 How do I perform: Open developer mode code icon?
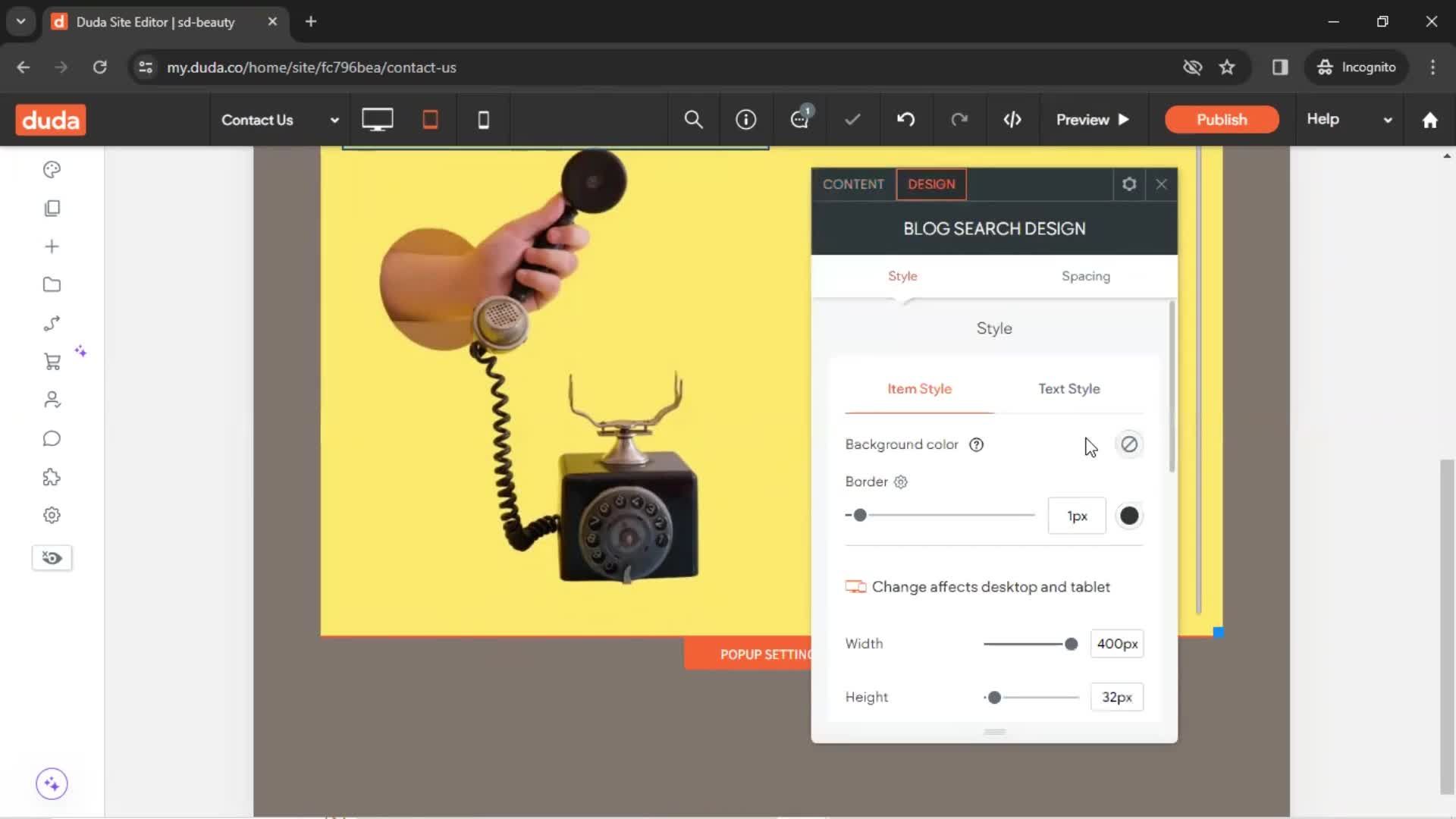pos(1012,120)
